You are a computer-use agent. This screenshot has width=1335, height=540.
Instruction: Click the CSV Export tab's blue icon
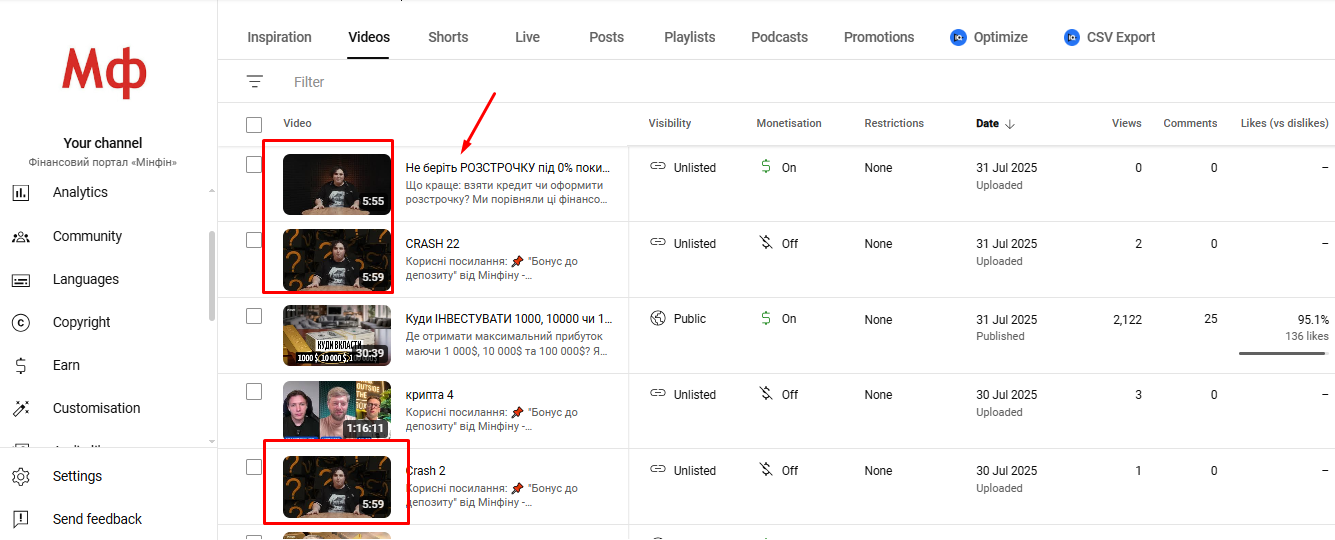[1072, 37]
